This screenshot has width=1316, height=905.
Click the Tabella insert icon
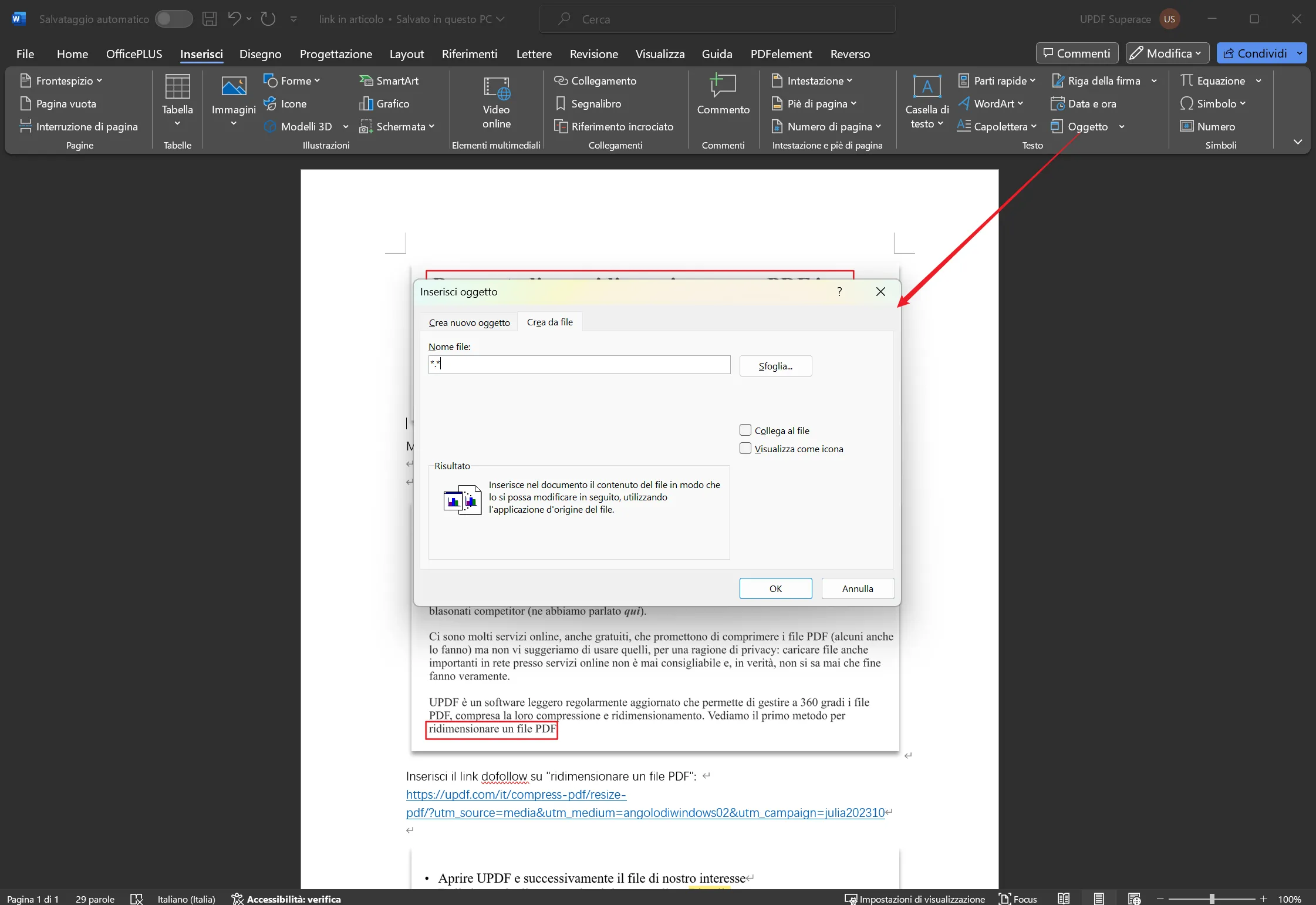click(x=177, y=87)
